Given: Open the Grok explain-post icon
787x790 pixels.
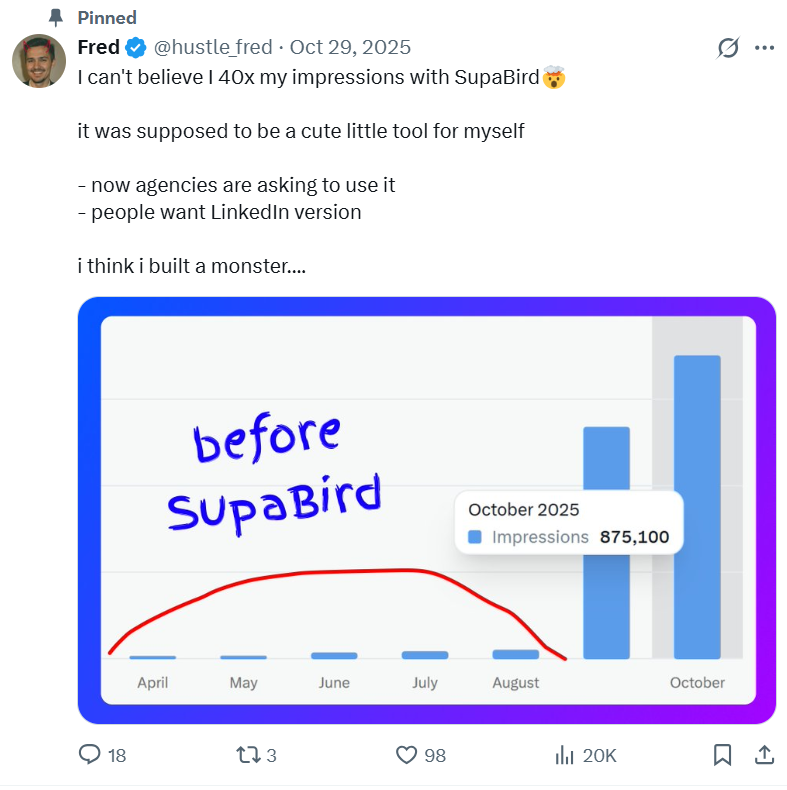Looking at the screenshot, I should click(728, 48).
